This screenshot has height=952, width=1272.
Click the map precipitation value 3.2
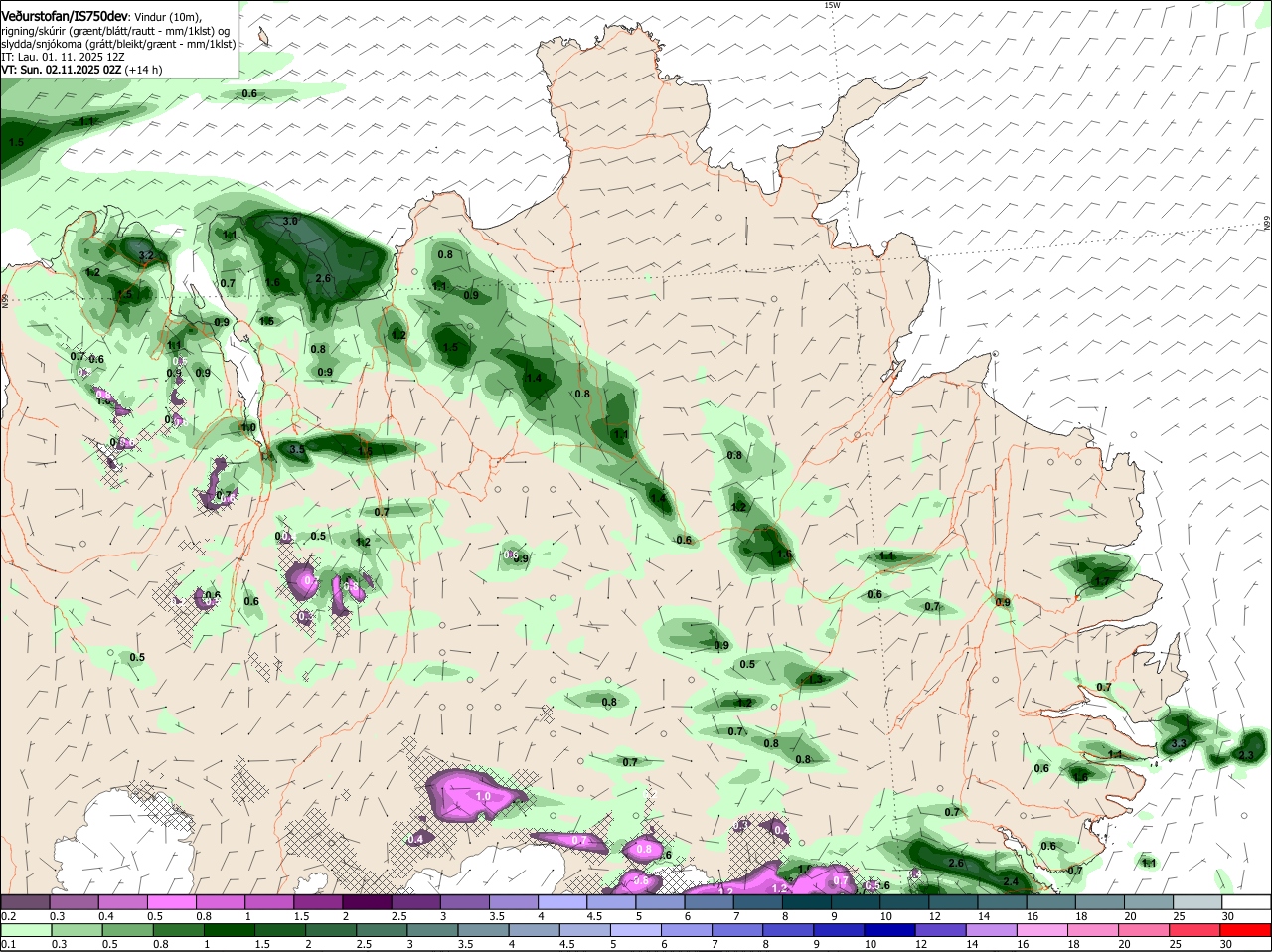146,255
